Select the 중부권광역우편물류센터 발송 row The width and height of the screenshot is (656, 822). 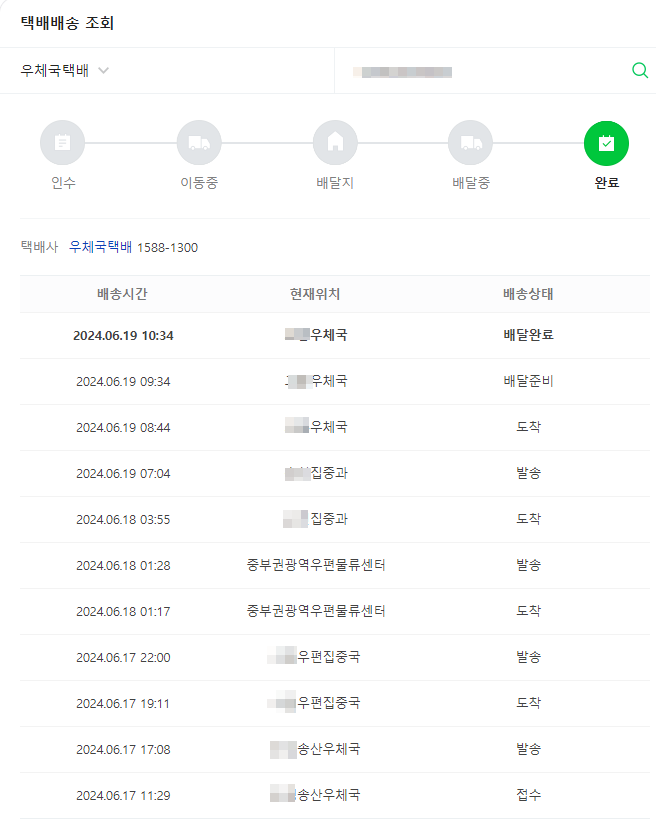click(x=328, y=565)
